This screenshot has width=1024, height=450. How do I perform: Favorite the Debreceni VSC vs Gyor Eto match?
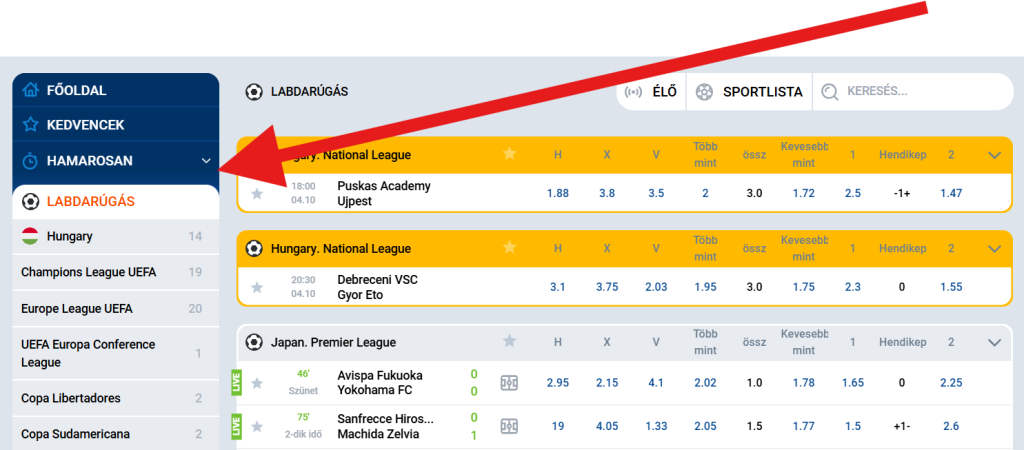pos(257,287)
